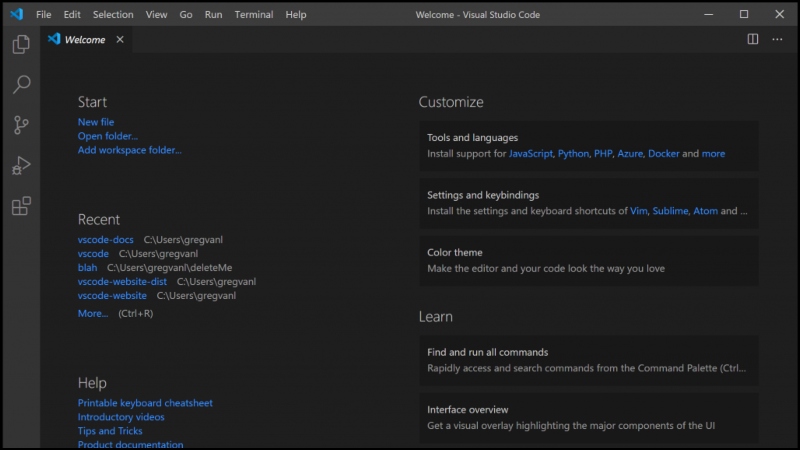Open the Terminal menu
This screenshot has height=450, width=800.
tap(254, 14)
